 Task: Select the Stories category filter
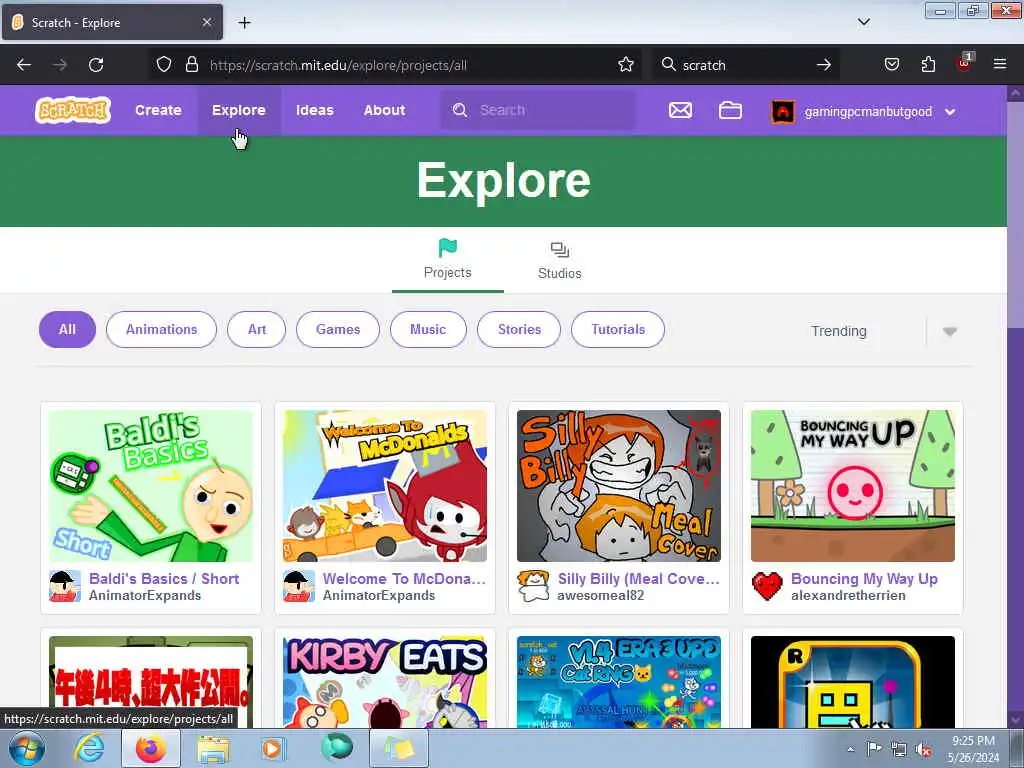click(519, 330)
